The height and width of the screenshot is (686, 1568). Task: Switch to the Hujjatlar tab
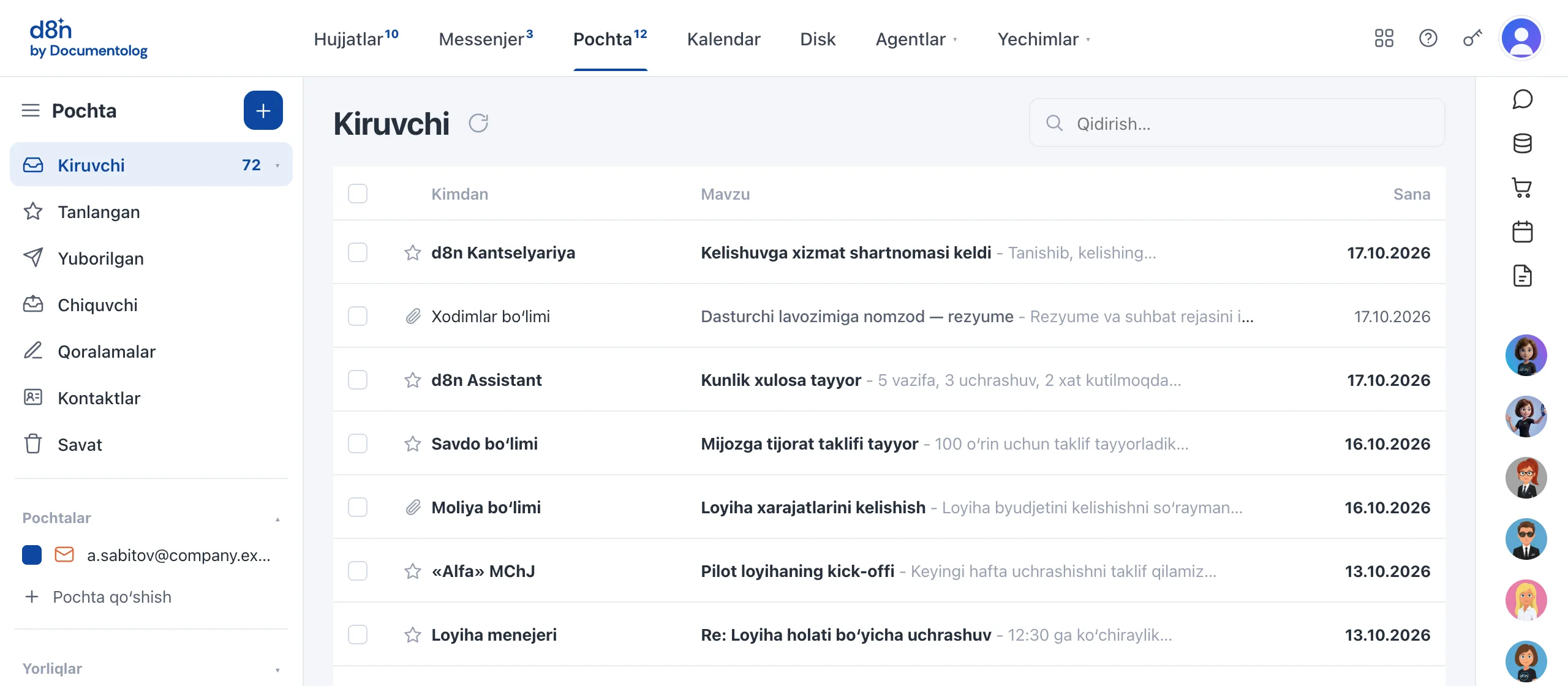(356, 39)
